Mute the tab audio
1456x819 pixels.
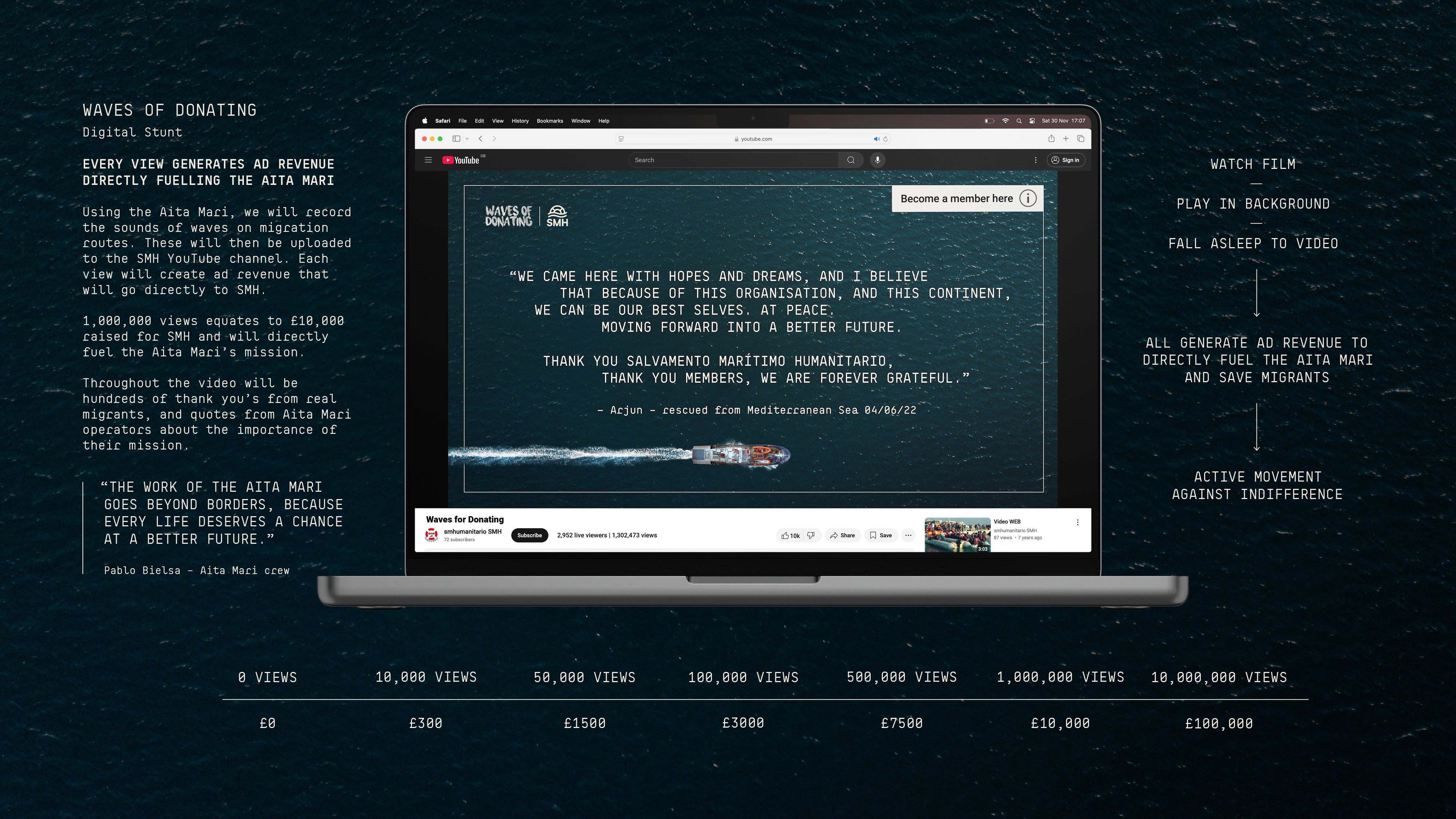click(x=877, y=139)
